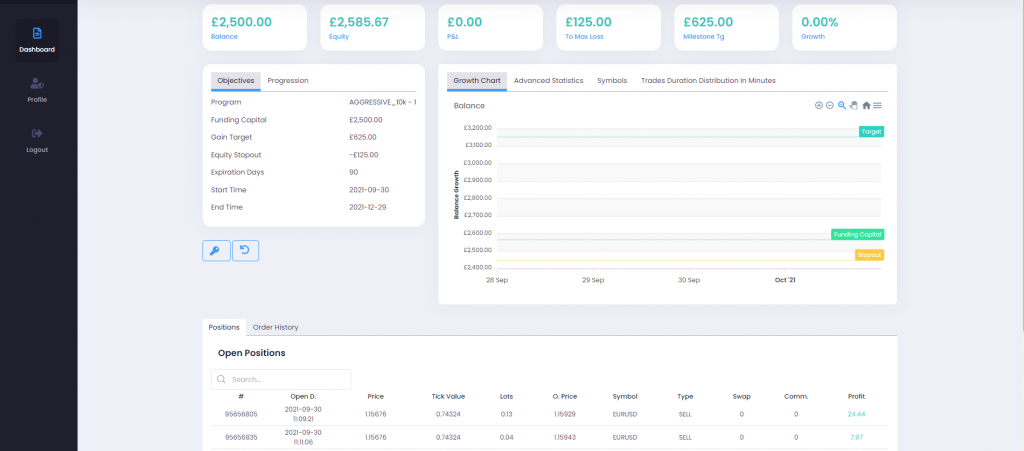Open the chart hamburger menu
Screen dimensions: 1024x451
[878, 105]
